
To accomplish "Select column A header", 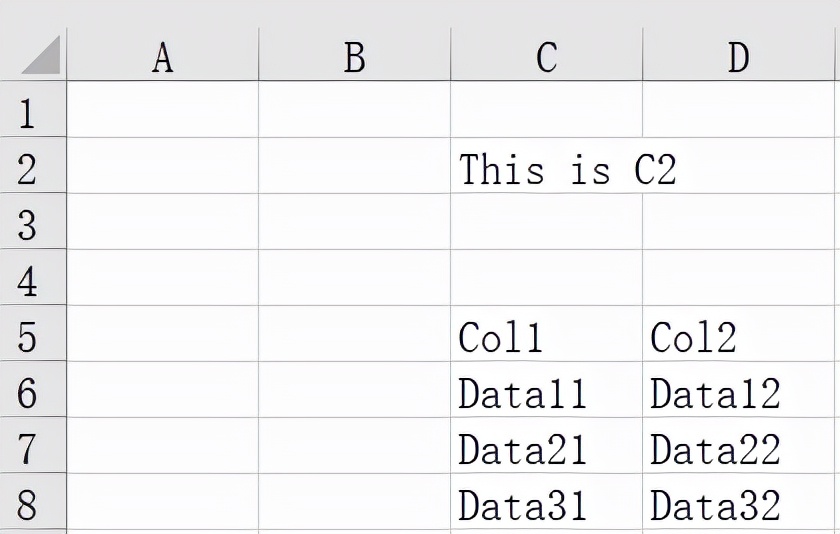I will point(163,55).
